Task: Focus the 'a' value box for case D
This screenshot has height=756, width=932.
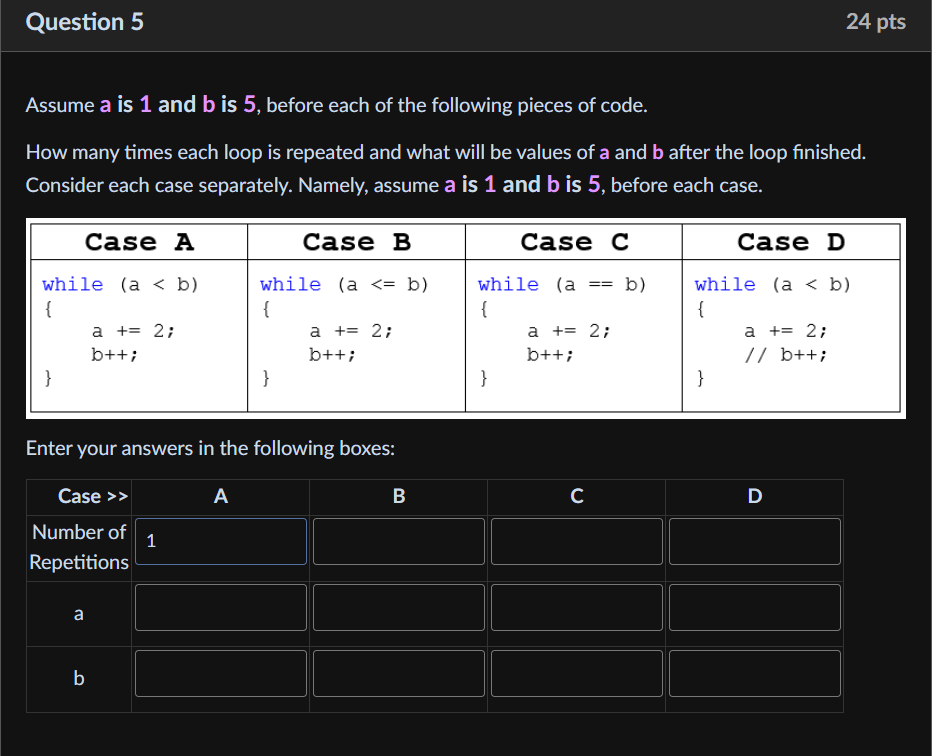Action: pyautogui.click(x=755, y=607)
